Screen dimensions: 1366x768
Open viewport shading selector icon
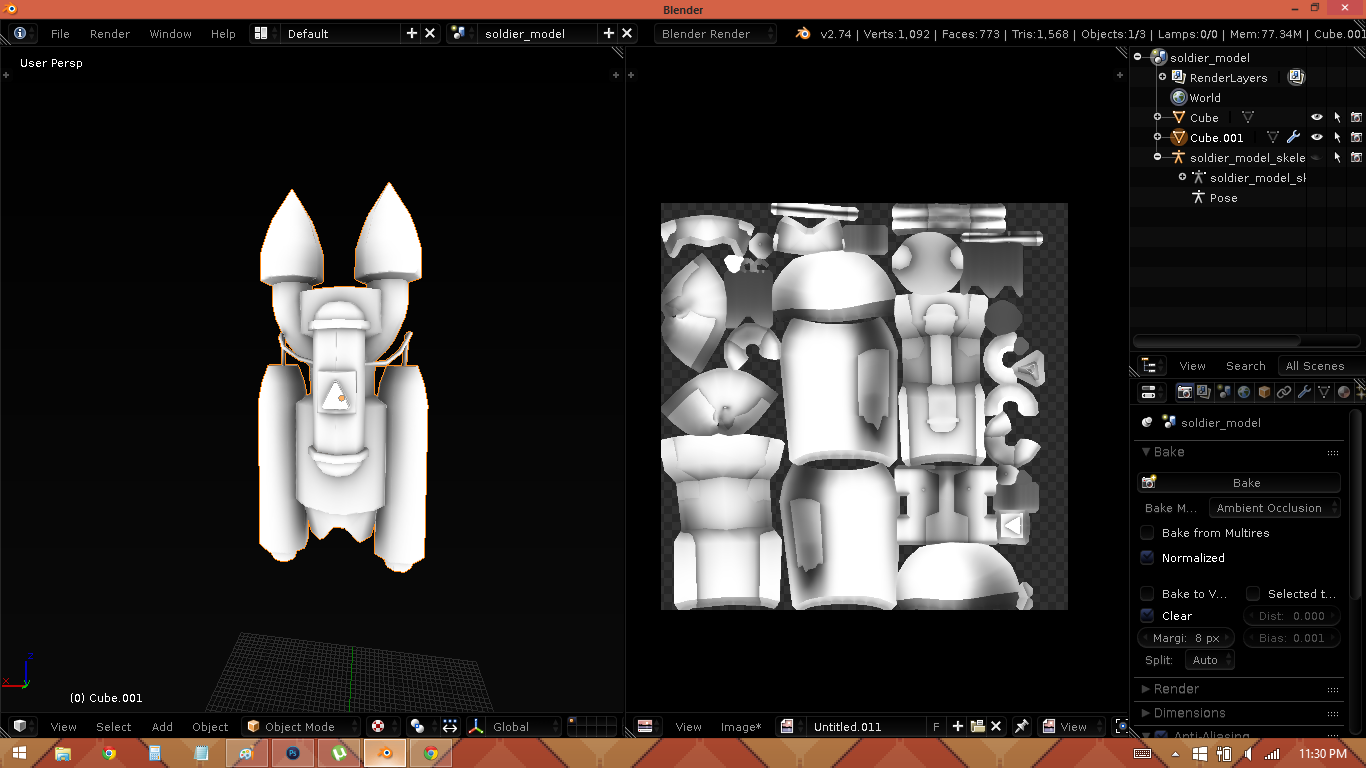point(382,727)
